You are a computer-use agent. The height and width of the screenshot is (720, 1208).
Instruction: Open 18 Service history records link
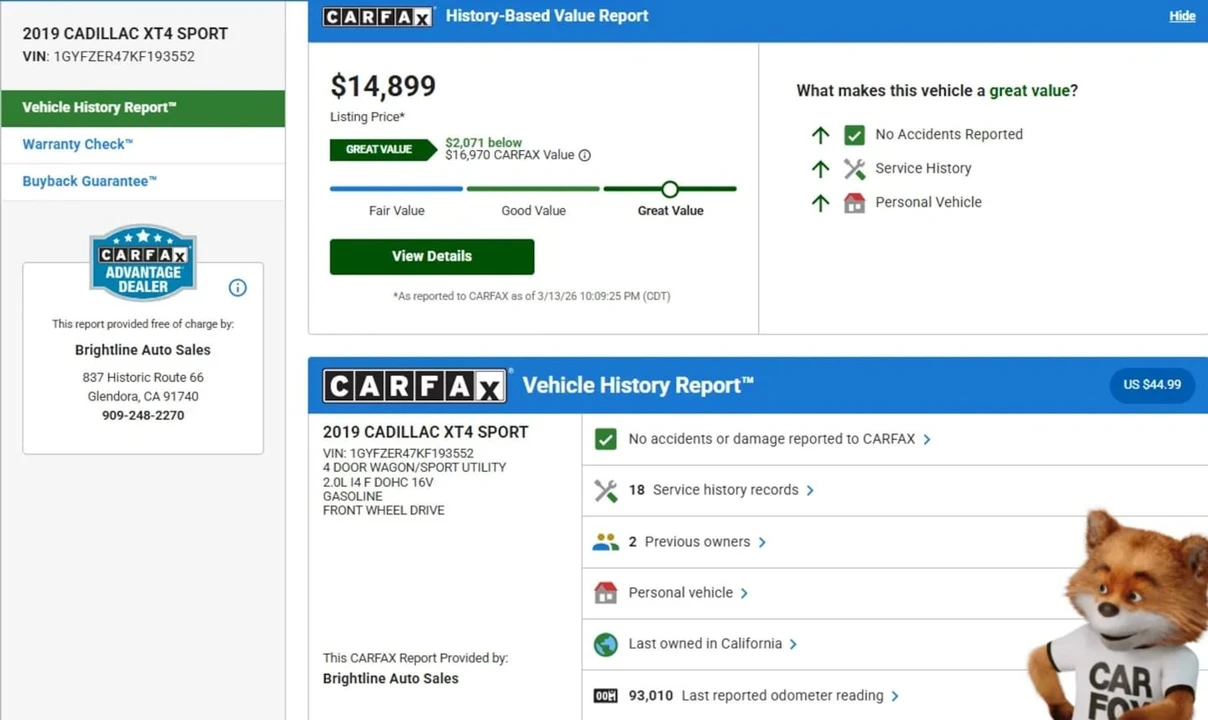(713, 490)
